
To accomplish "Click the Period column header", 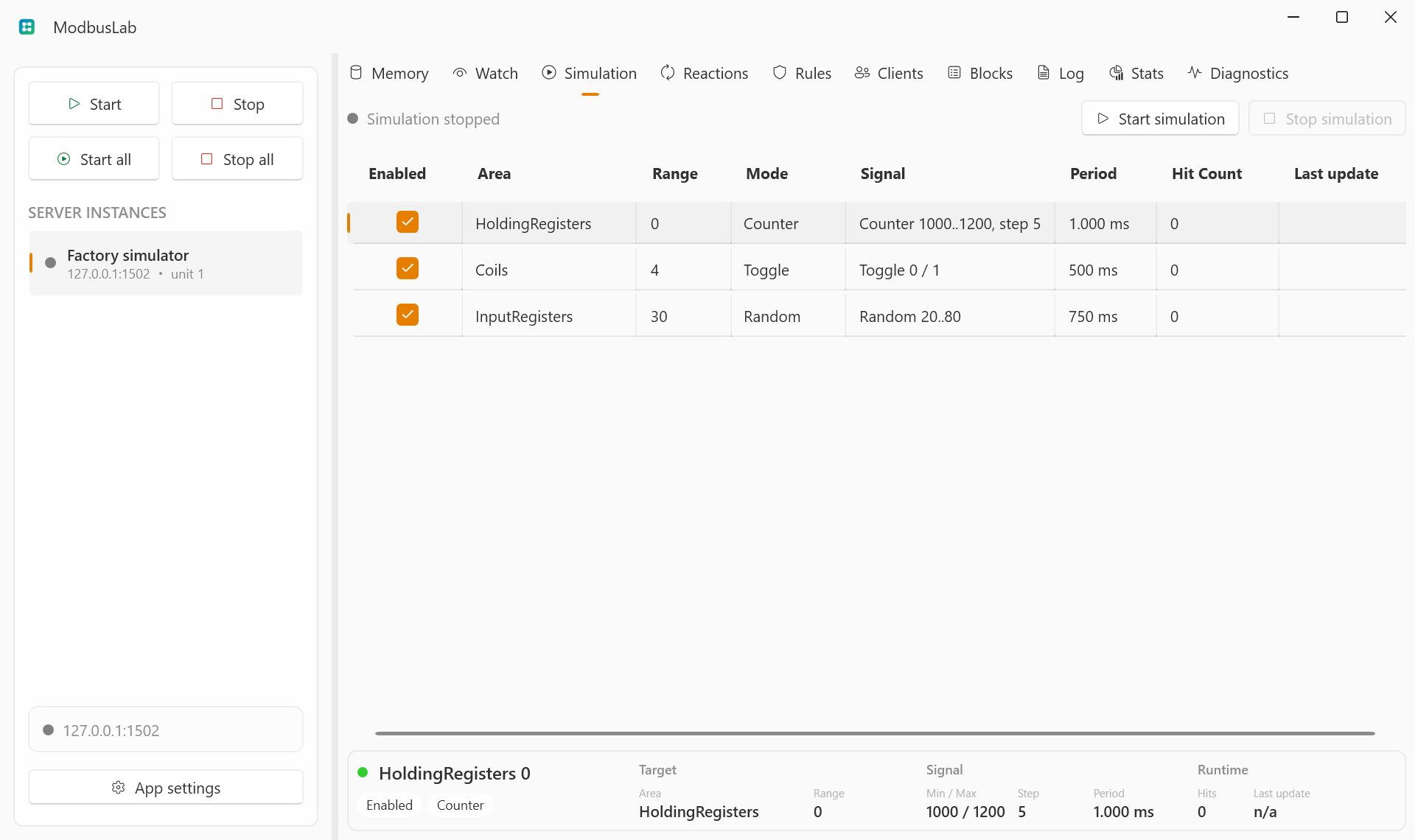I will tap(1093, 174).
